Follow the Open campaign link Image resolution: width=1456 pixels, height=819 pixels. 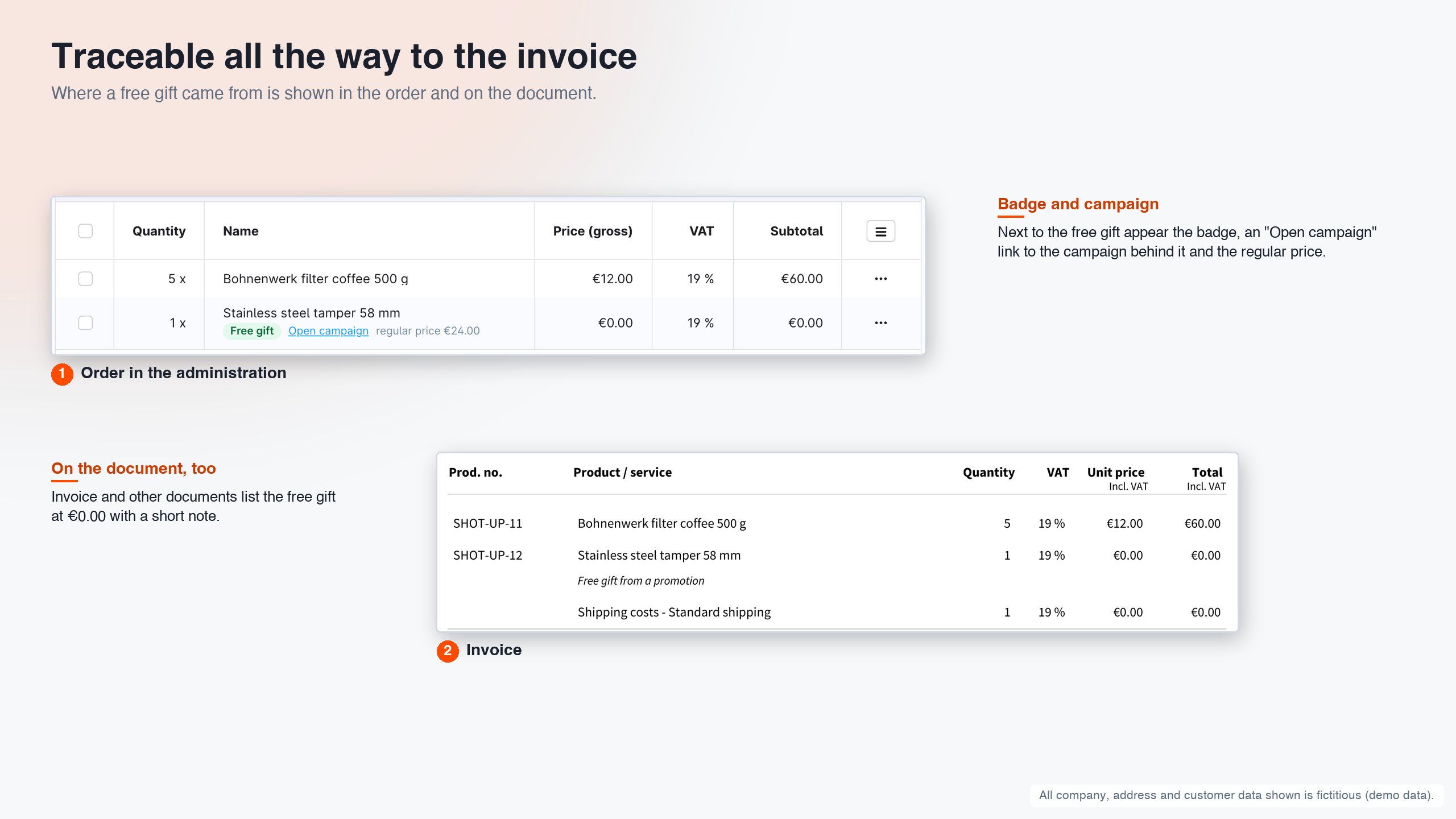(x=328, y=331)
